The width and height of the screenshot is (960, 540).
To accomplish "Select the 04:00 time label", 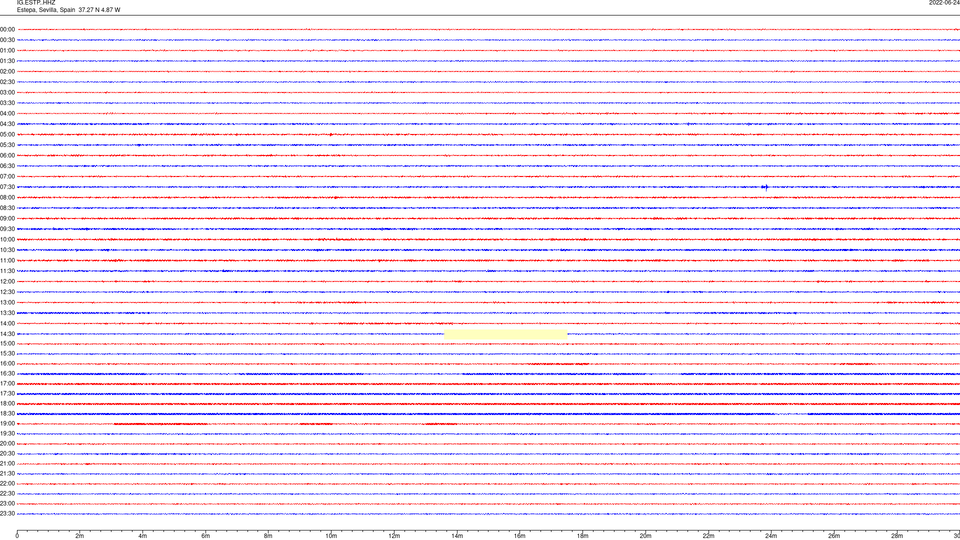I will coord(7,114).
